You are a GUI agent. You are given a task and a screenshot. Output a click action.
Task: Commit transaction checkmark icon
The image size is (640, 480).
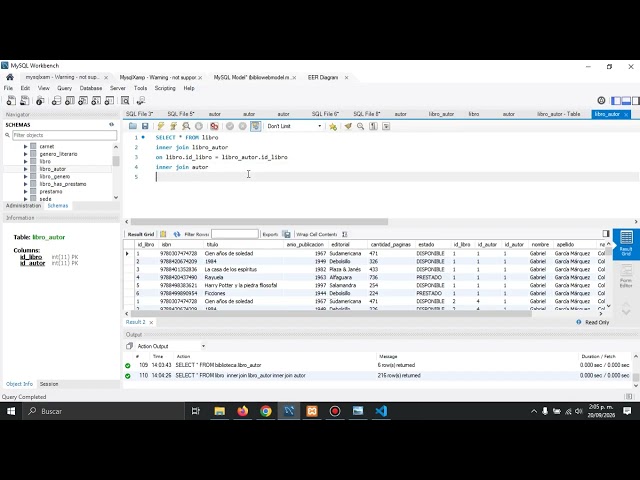(x=230, y=126)
